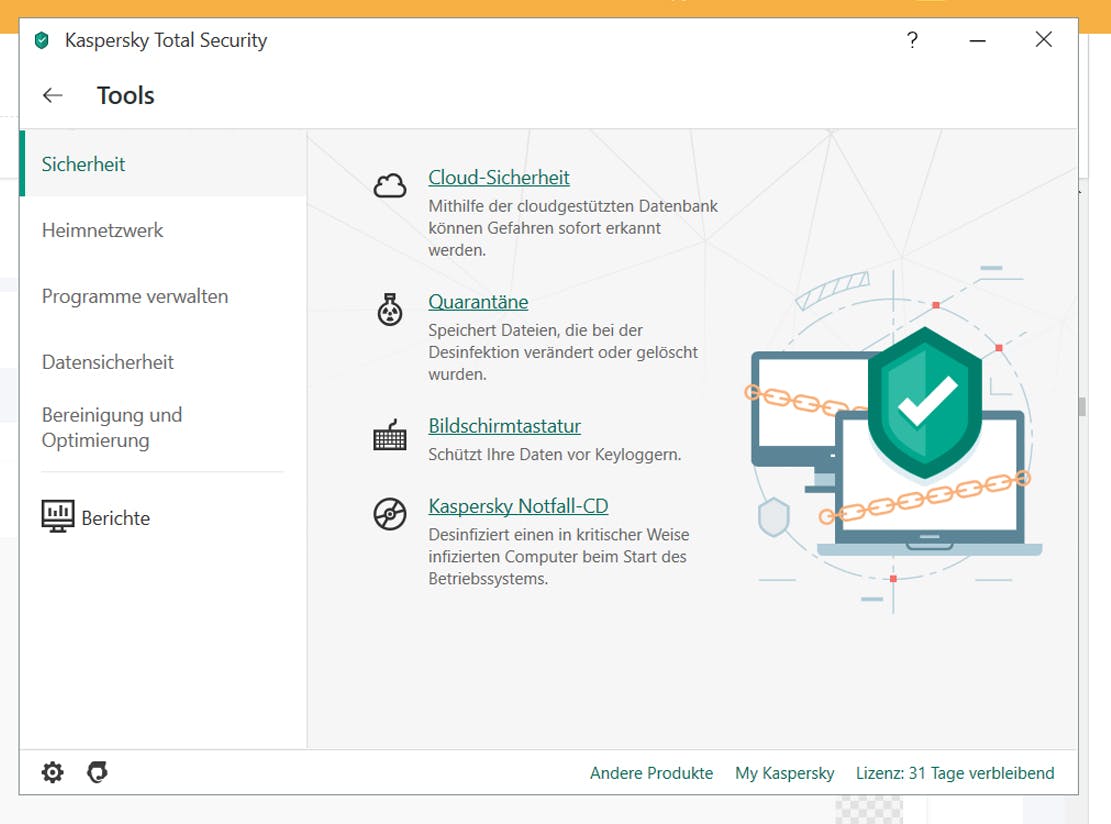Screen dimensions: 1111x824
Task: Check license via Lizenz: 31 Tage verbleibend
Action: click(955, 772)
